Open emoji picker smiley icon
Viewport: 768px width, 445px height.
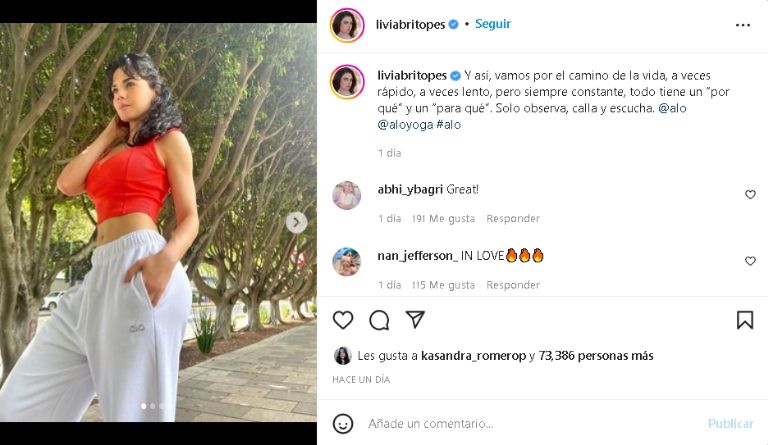tap(343, 423)
